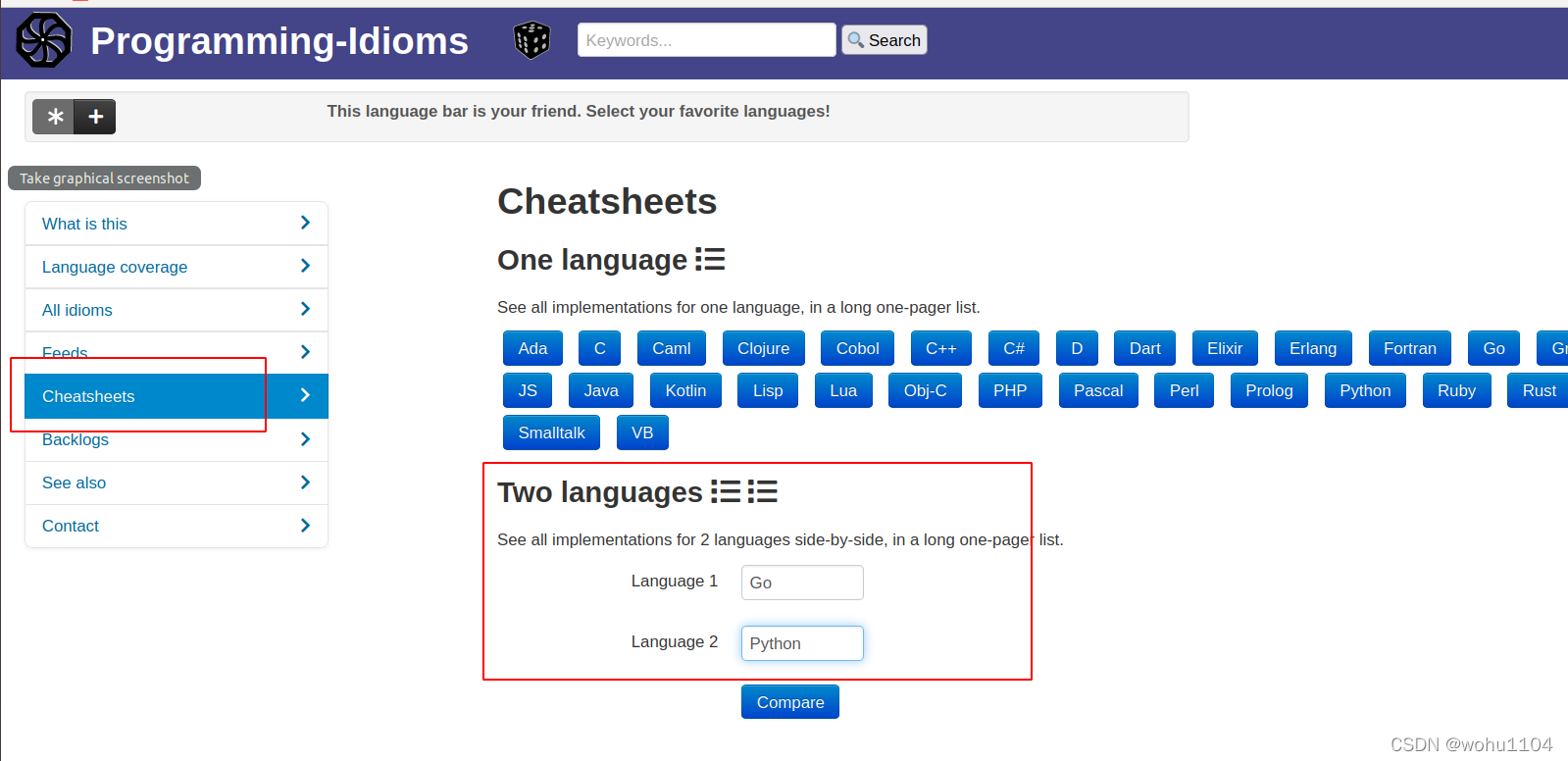Open the Clojure cheatsheet
The image size is (1568, 761).
764,348
